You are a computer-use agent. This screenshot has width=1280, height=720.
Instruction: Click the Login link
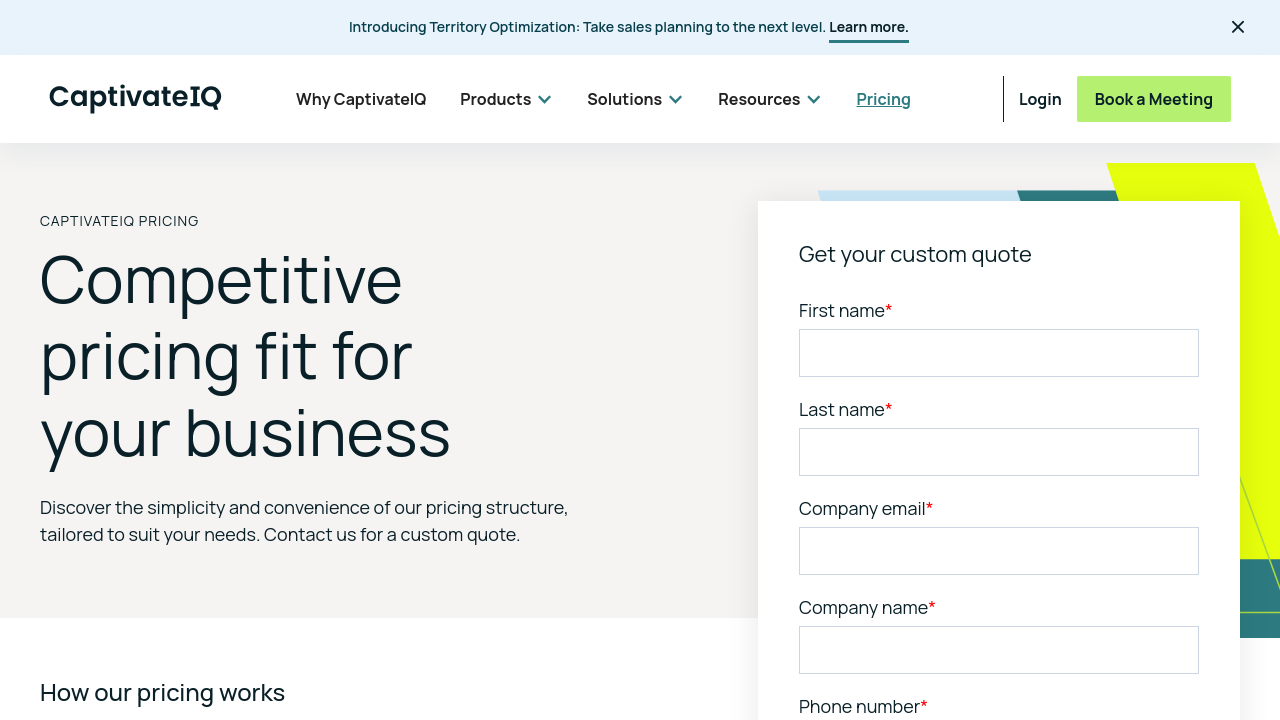click(1040, 99)
